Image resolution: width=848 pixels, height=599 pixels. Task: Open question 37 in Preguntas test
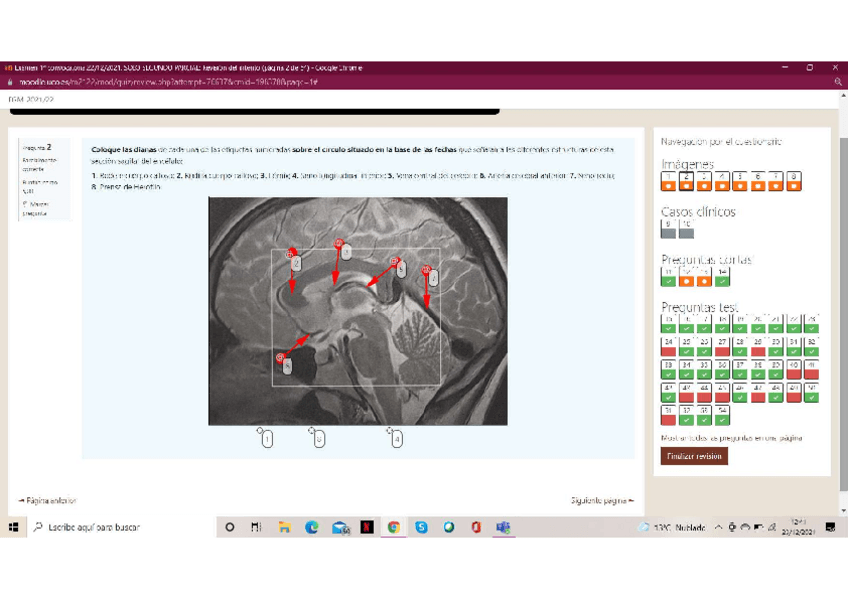[739, 370]
